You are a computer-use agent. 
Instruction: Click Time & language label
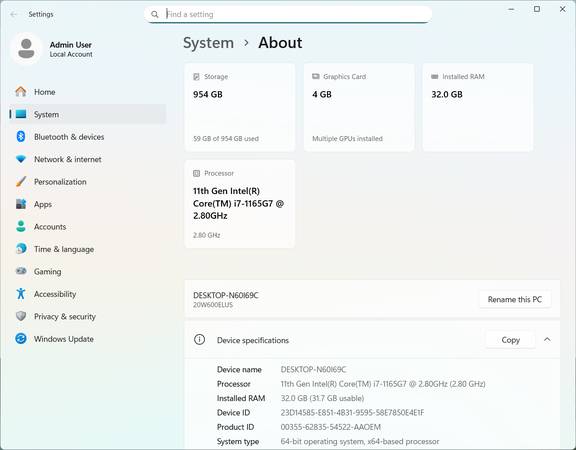click(x=64, y=249)
